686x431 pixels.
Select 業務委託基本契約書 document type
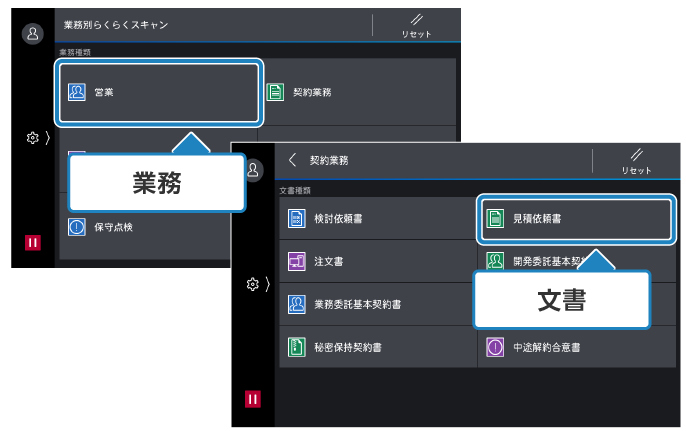(378, 304)
